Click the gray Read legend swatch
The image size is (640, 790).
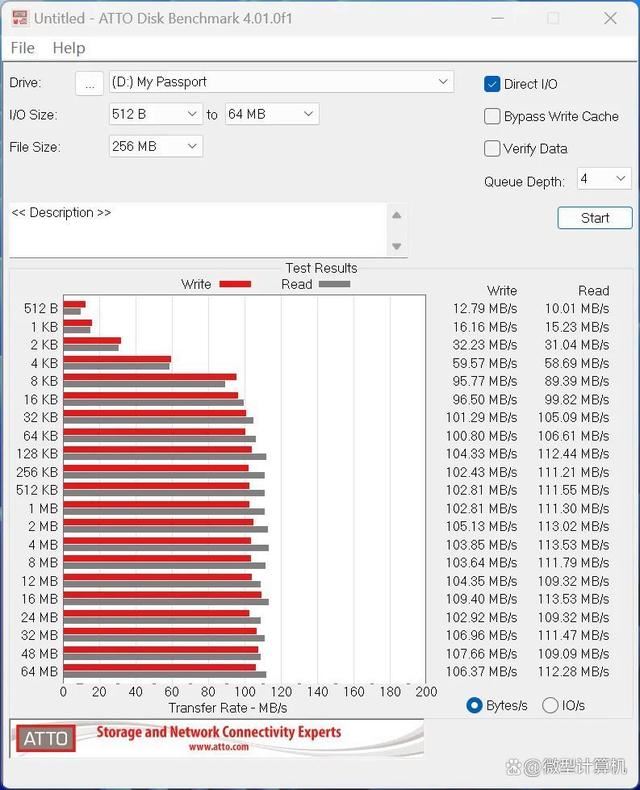coord(334,284)
